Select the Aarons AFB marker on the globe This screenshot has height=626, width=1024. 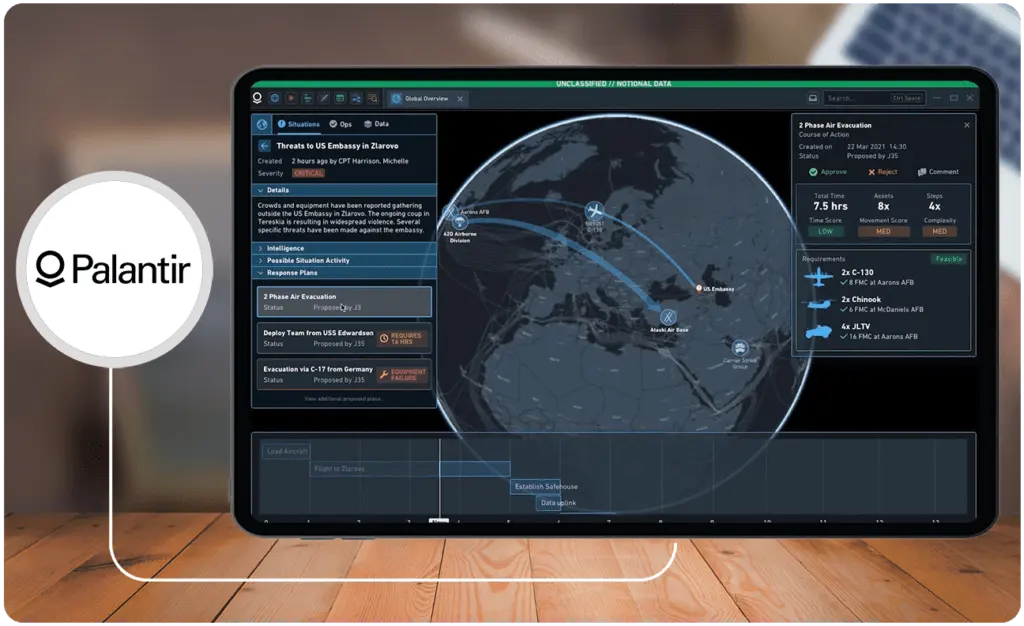[450, 211]
